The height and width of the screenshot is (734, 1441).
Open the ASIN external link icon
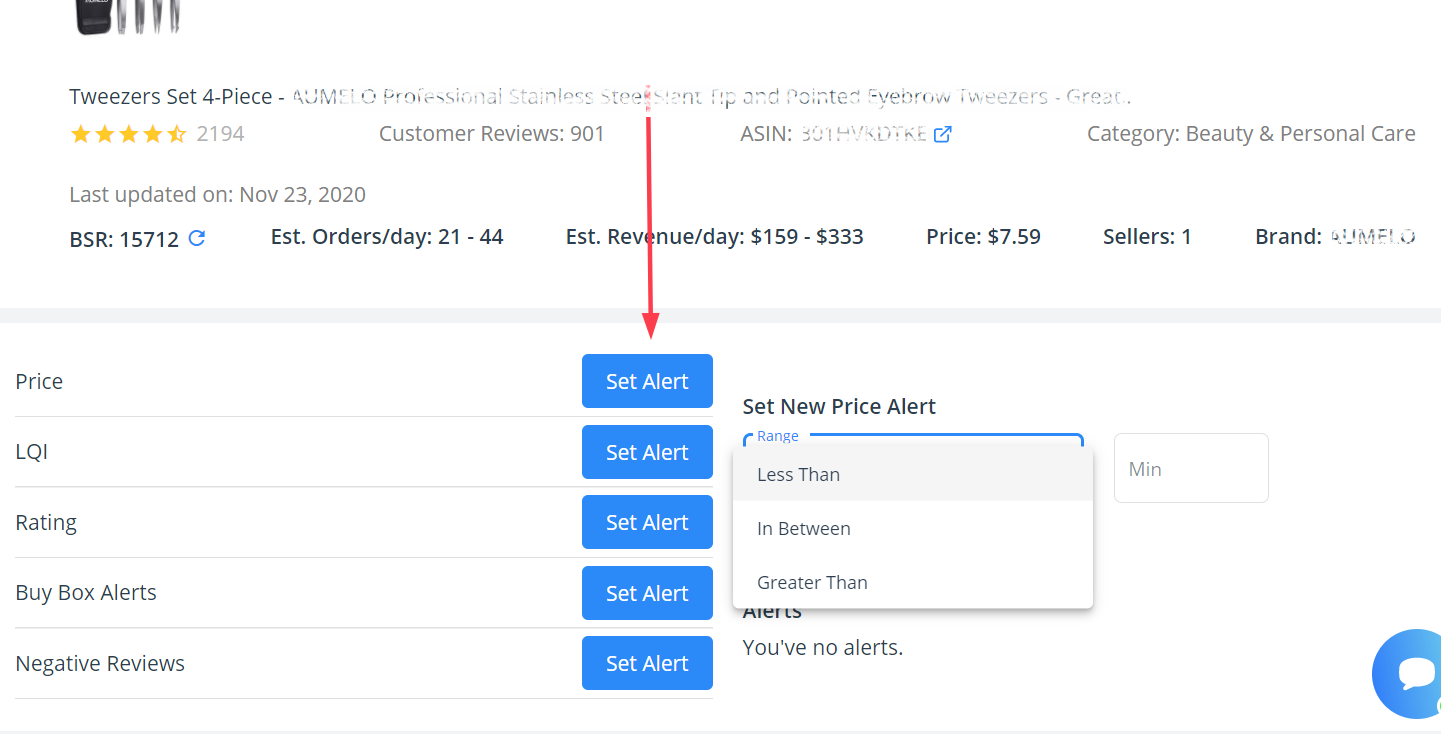click(x=942, y=134)
